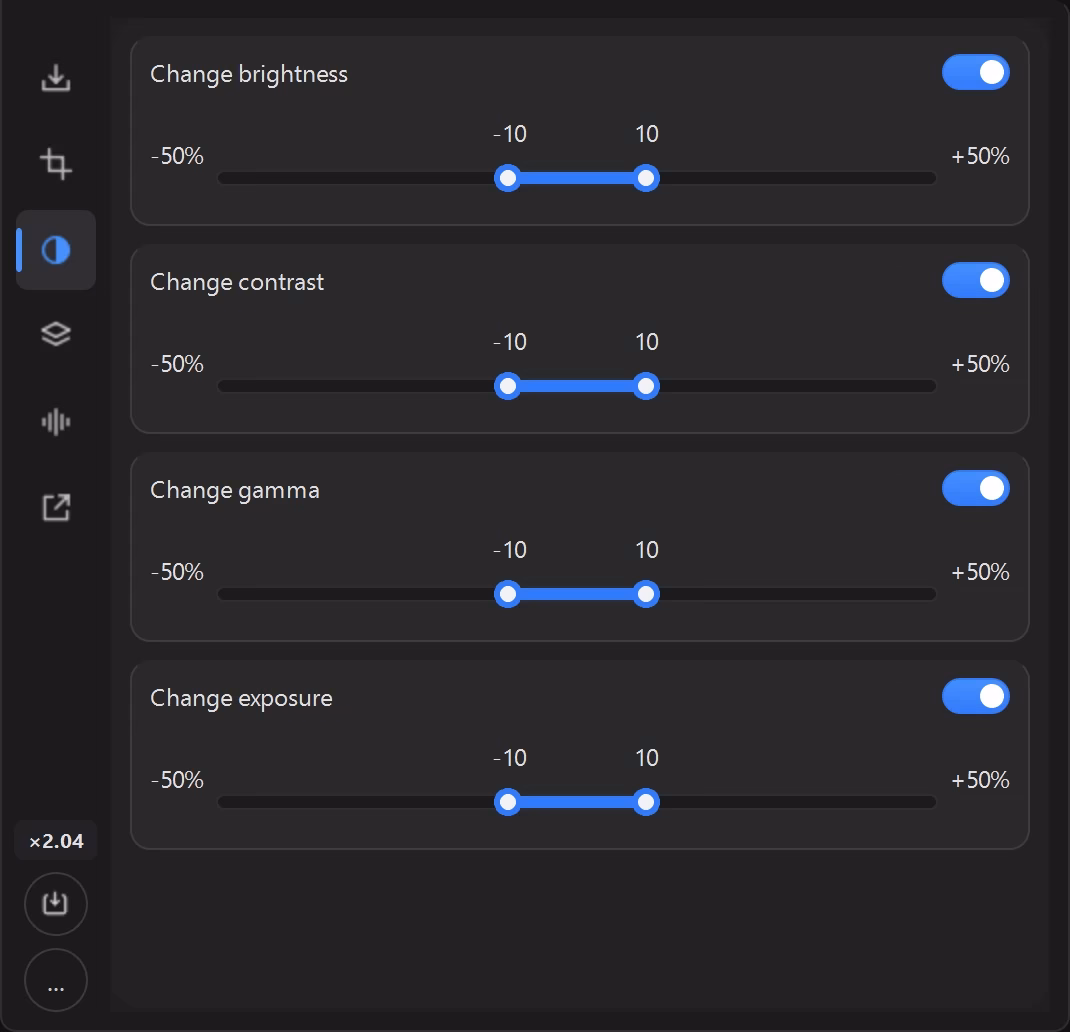Click contrast slider's lower -10 handle
Screen dimensions: 1070x1032
point(508,386)
